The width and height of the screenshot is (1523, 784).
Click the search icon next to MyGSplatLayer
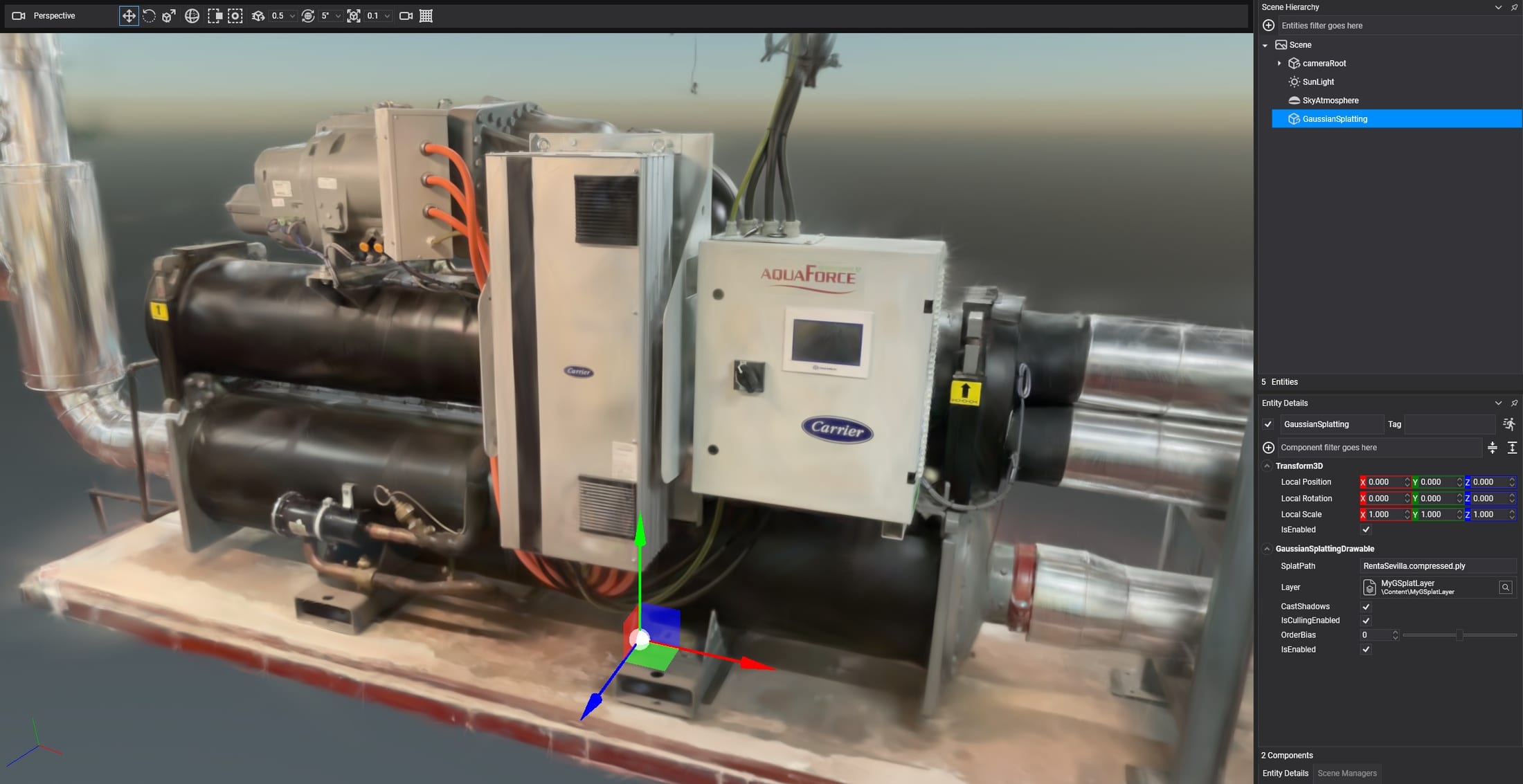pos(1505,587)
